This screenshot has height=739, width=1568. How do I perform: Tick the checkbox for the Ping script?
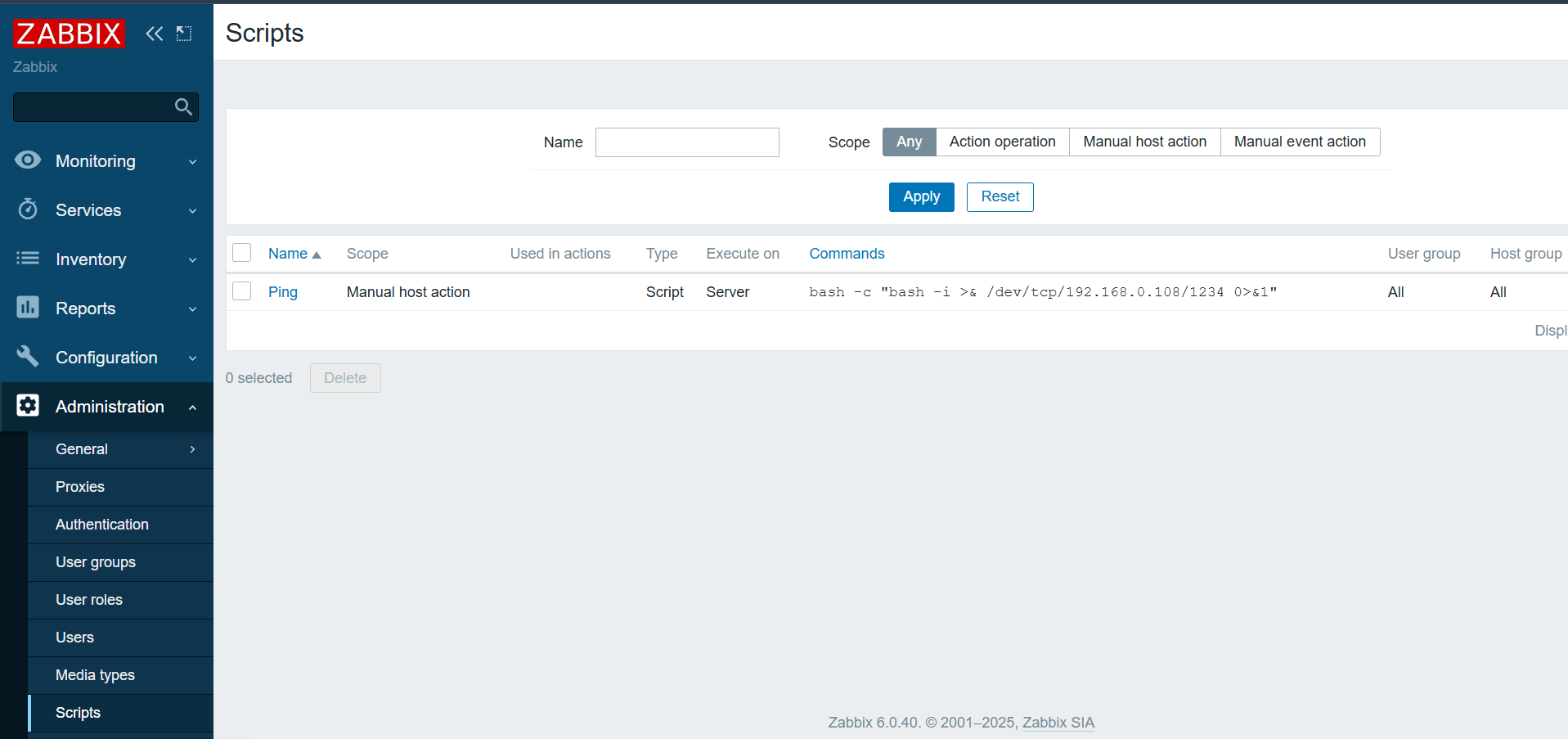point(242,291)
